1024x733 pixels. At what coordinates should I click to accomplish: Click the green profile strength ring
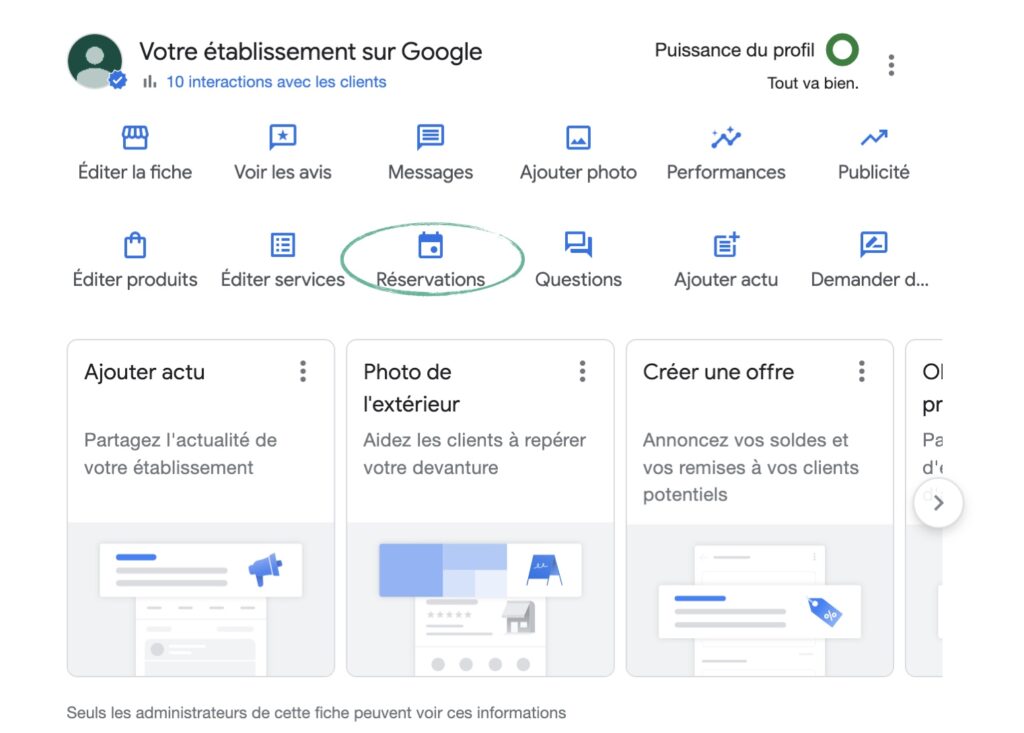[842, 50]
